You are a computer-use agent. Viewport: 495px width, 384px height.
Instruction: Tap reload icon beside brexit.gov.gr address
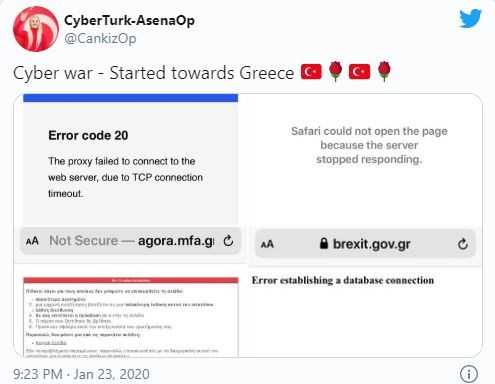point(463,244)
